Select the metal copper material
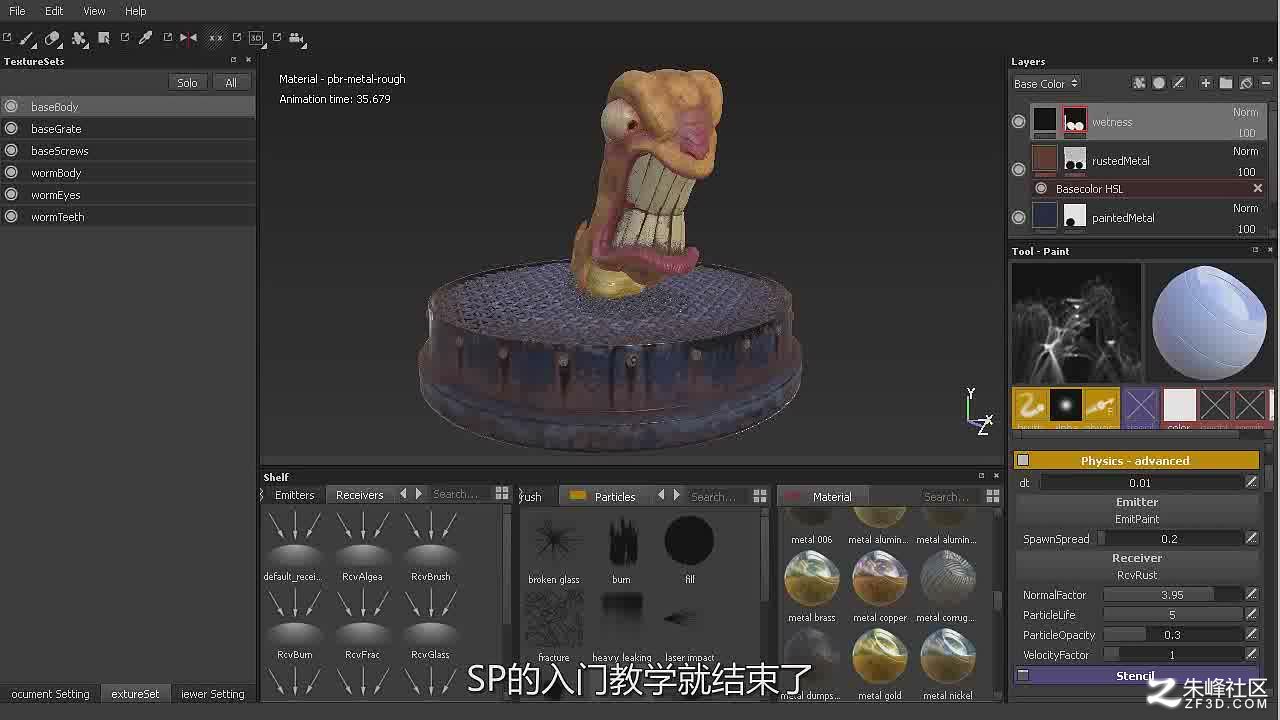1280x720 pixels. 879,585
